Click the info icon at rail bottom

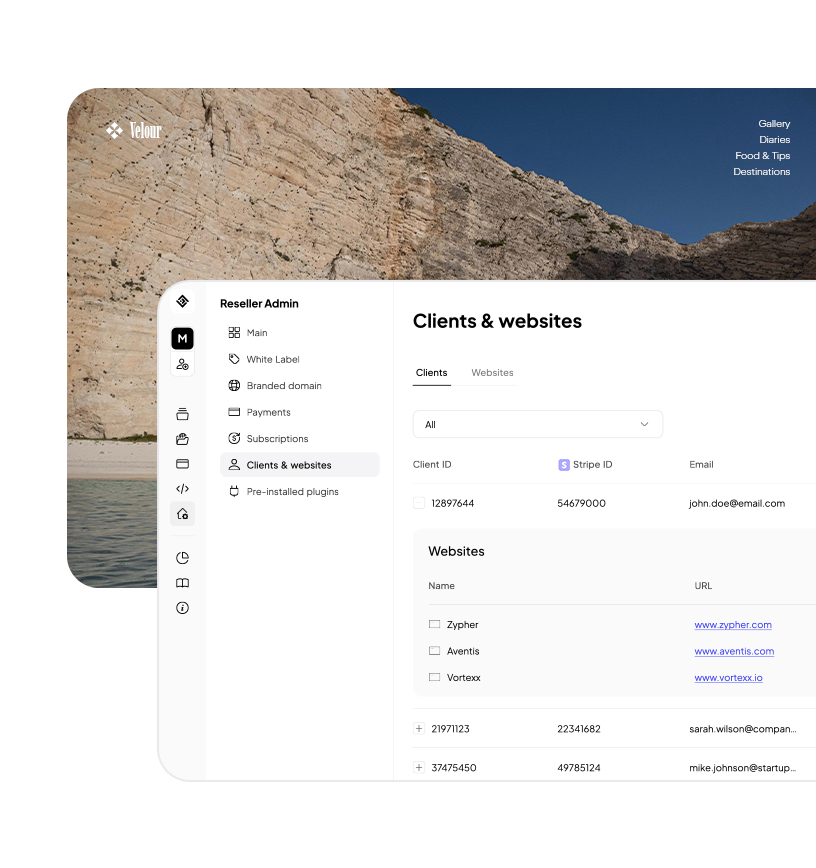point(182,607)
